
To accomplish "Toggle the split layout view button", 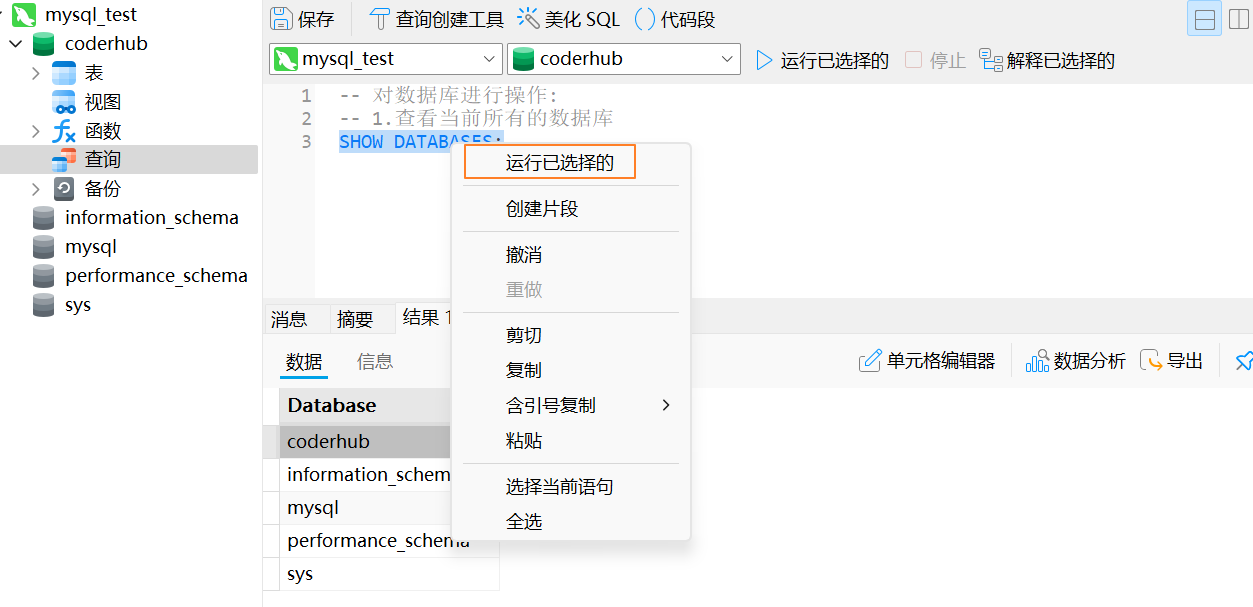I will tap(1205, 19).
